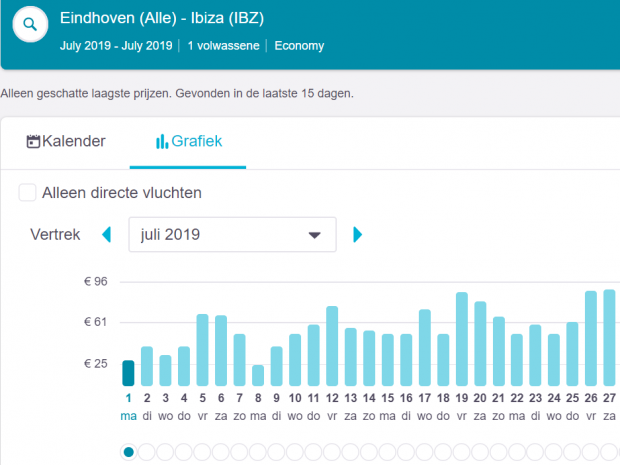The image size is (620, 465).
Task: Enable Alleen directe vluchten checkbox
Action: 28,192
